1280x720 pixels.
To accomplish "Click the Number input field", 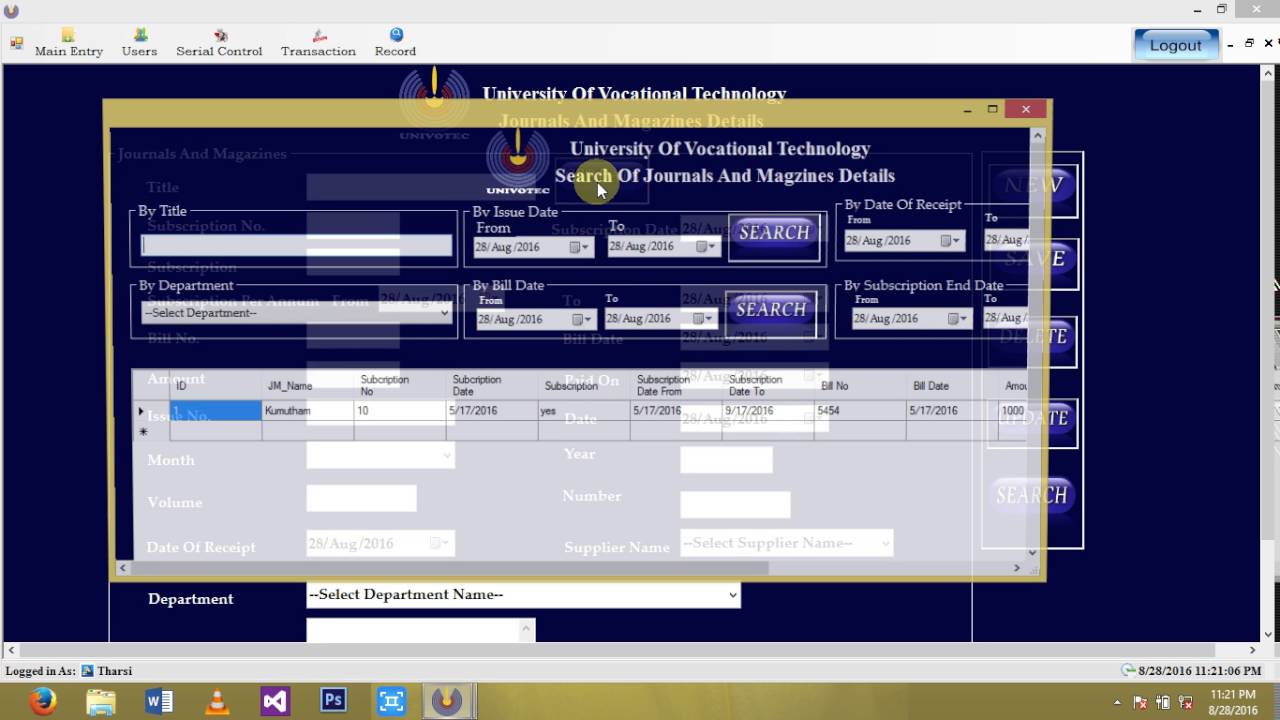I will coord(735,504).
